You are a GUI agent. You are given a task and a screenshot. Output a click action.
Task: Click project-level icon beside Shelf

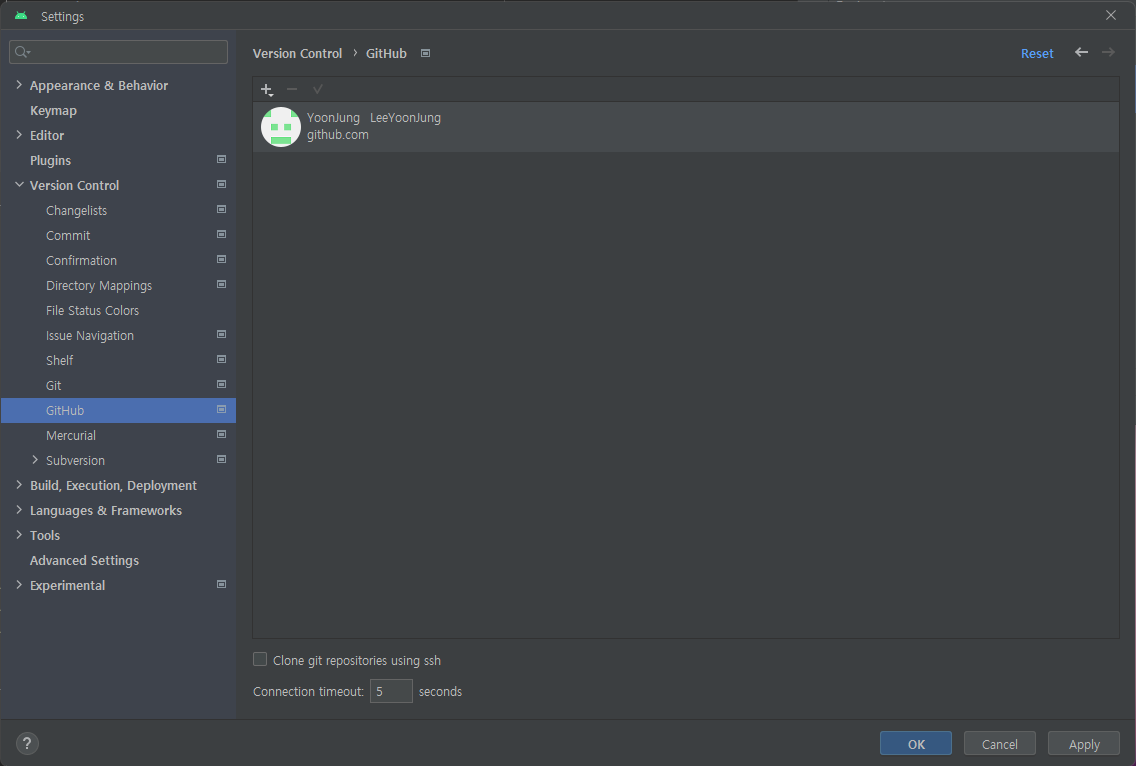tap(222, 359)
